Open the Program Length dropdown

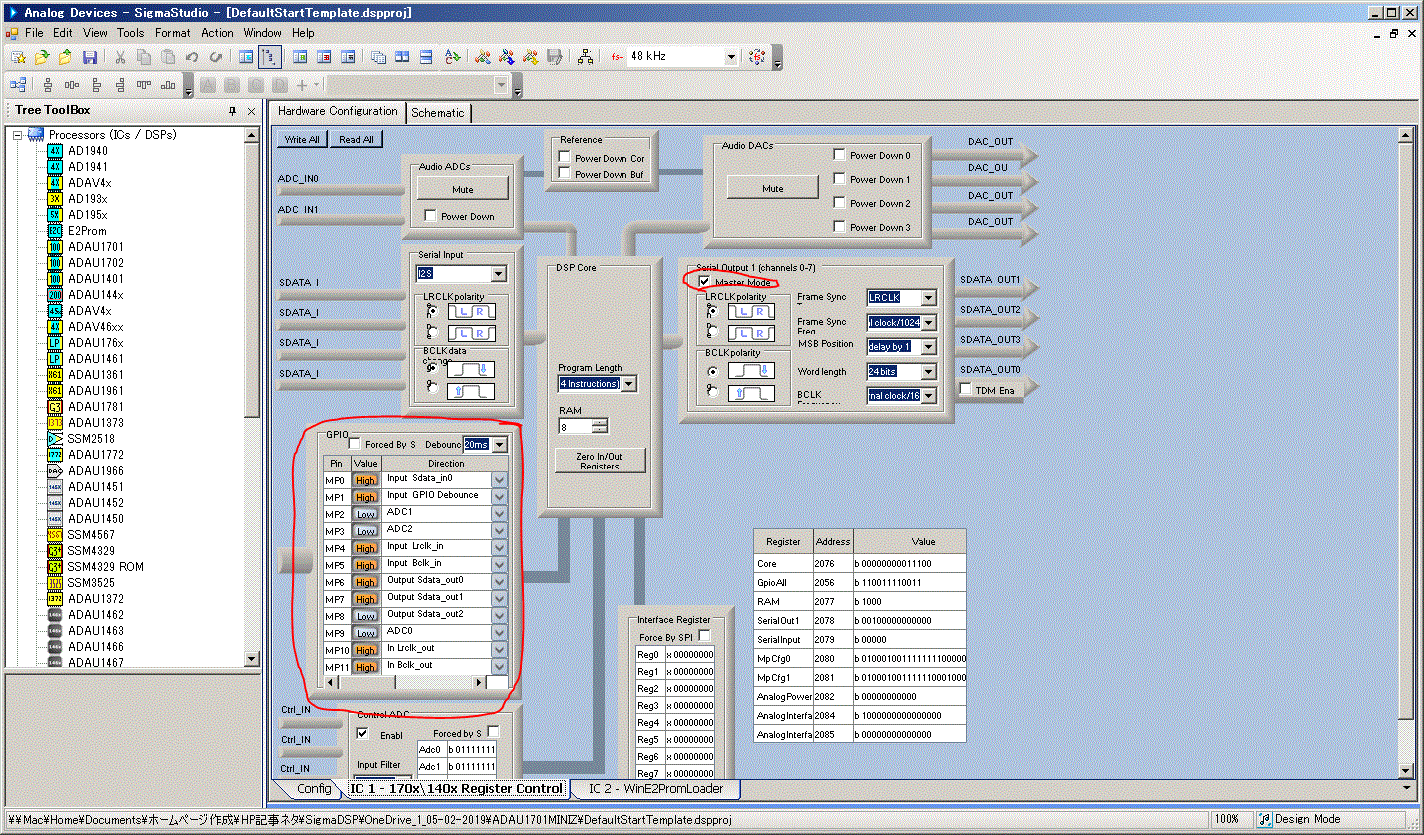point(629,384)
